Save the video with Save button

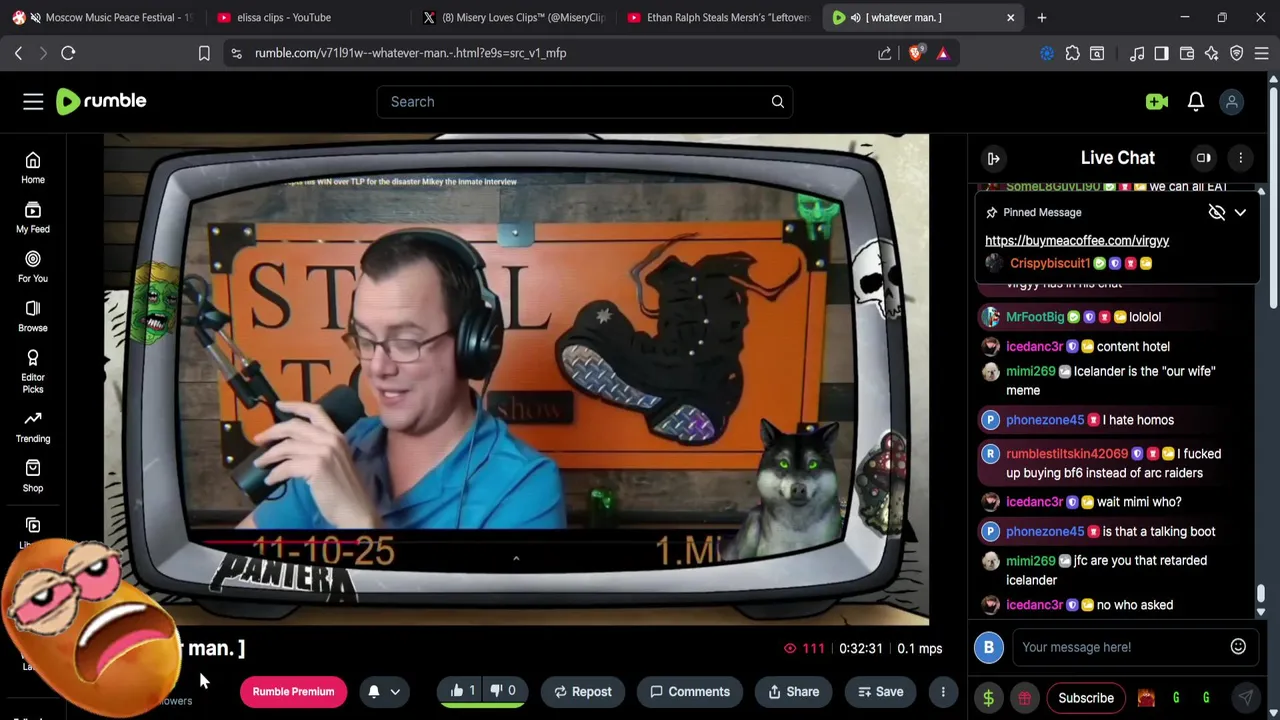880,691
